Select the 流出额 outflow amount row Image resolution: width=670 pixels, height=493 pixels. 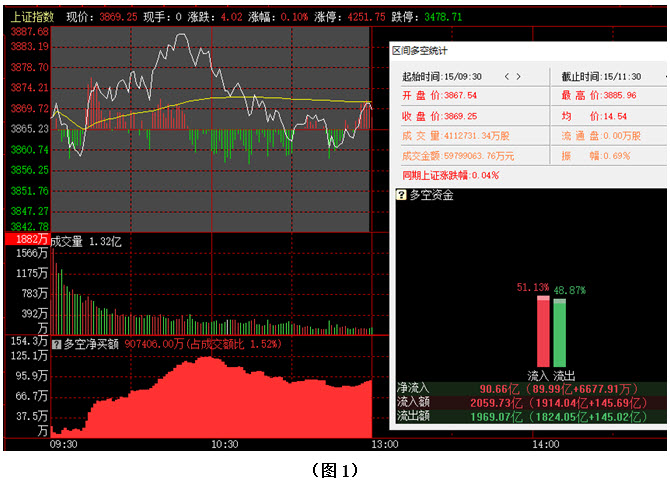[531, 415]
